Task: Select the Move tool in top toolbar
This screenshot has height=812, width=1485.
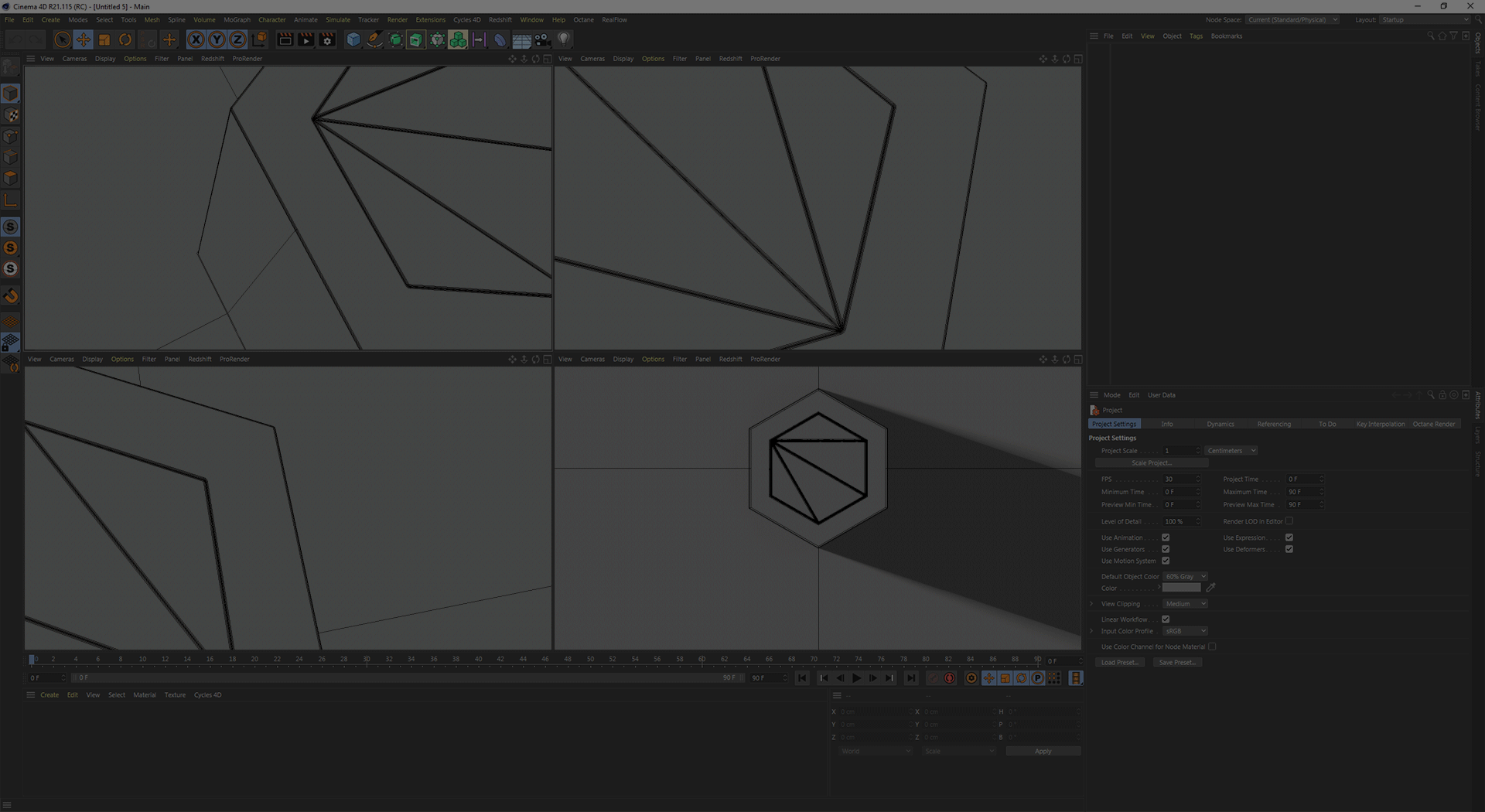Action: pos(83,39)
